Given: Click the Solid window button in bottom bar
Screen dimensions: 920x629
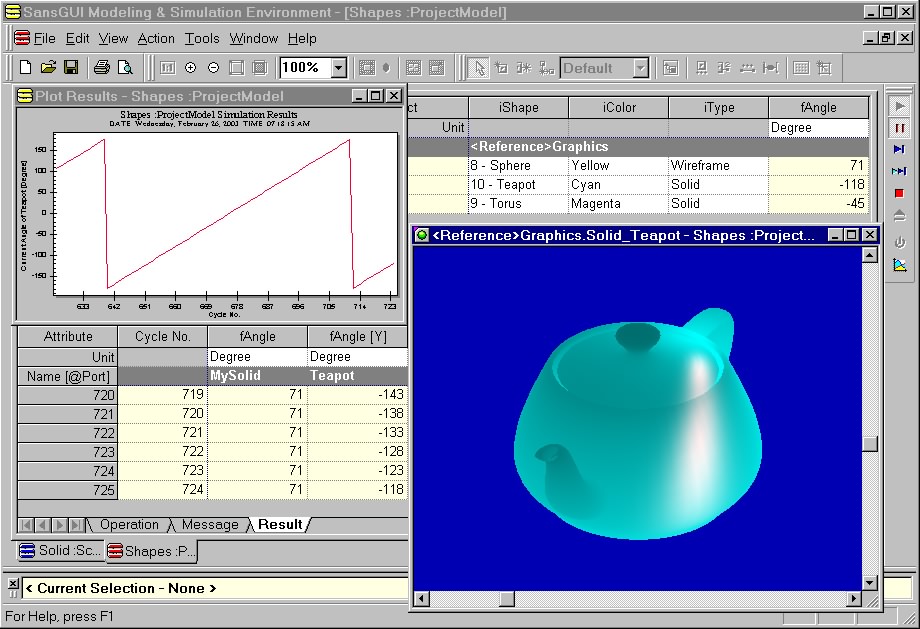Looking at the screenshot, I should pyautogui.click(x=59, y=551).
